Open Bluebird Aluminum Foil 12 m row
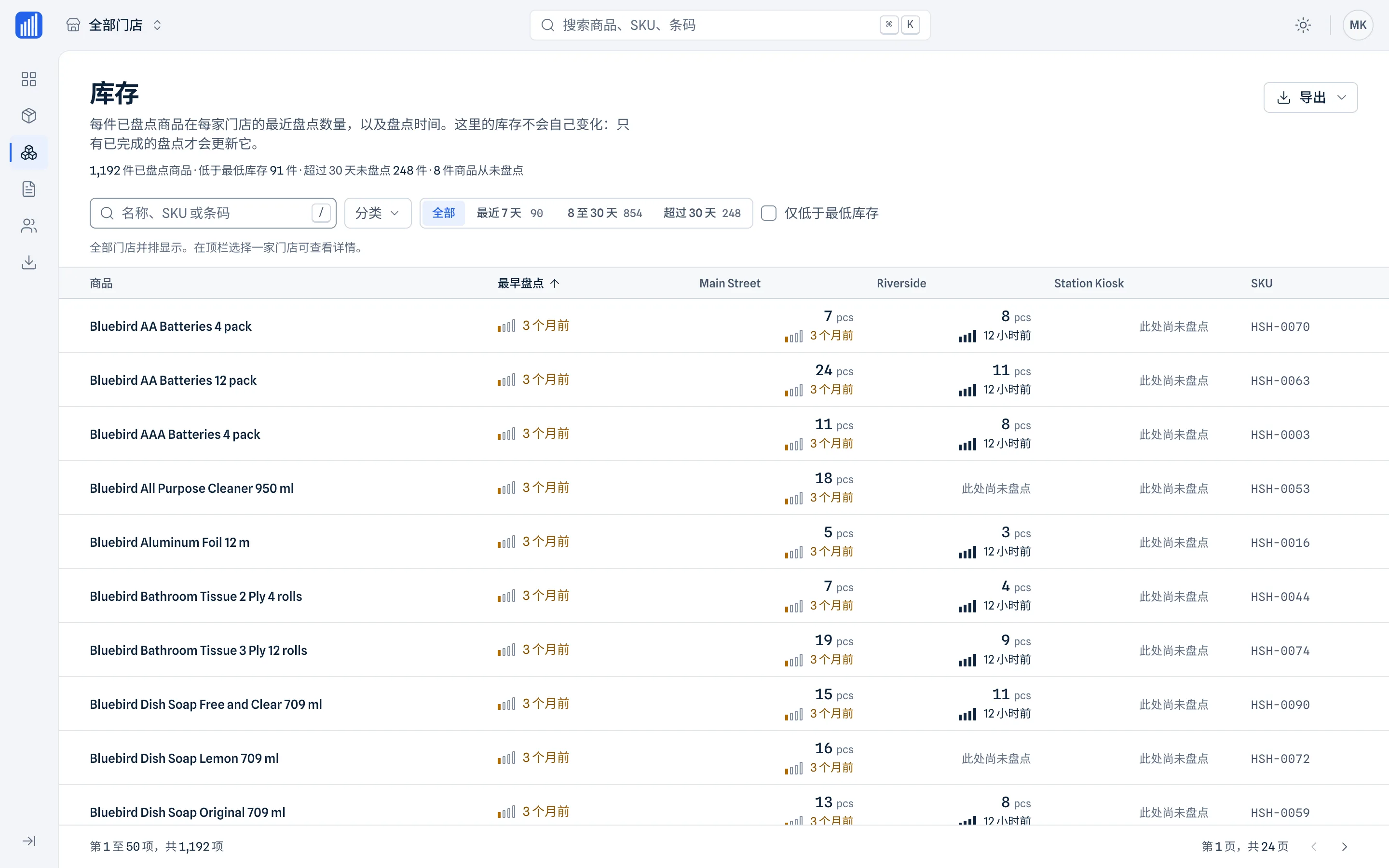Viewport: 1389px width, 868px height. click(723, 542)
